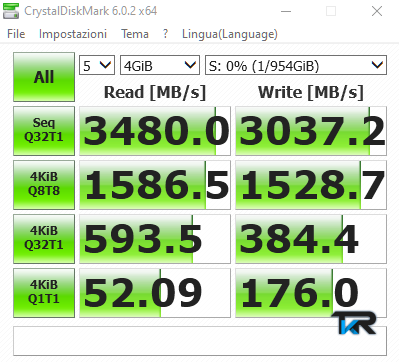
Task: Start the 4KiB Q32T1 test
Action: [x=44, y=239]
